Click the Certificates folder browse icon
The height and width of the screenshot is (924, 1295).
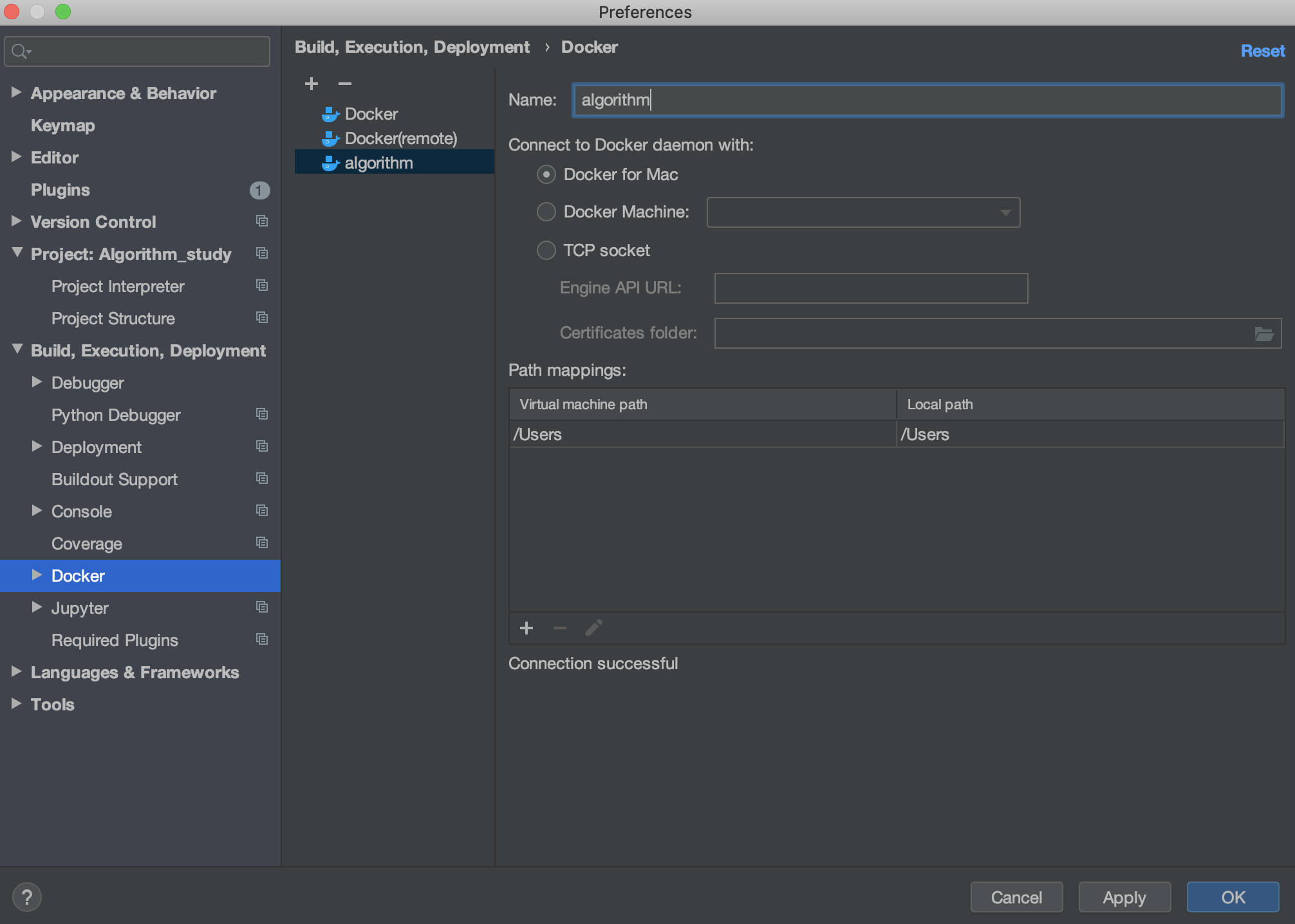point(1263,334)
